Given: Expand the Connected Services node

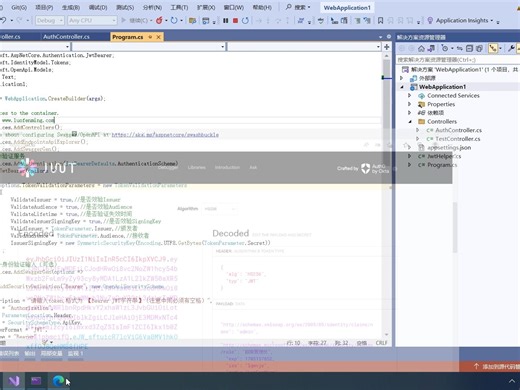Looking at the screenshot, I should (x=410, y=96).
